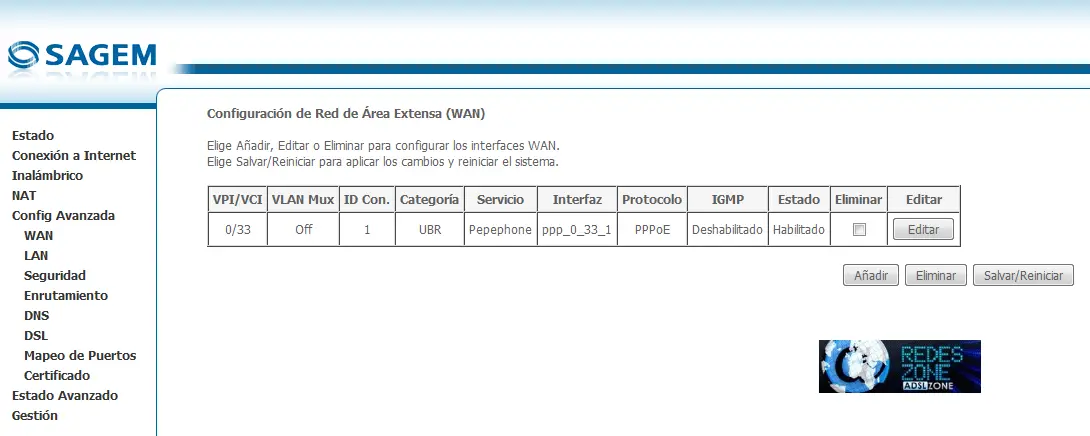Open the LAN submenu entry
This screenshot has width=1090, height=436.
36,256
